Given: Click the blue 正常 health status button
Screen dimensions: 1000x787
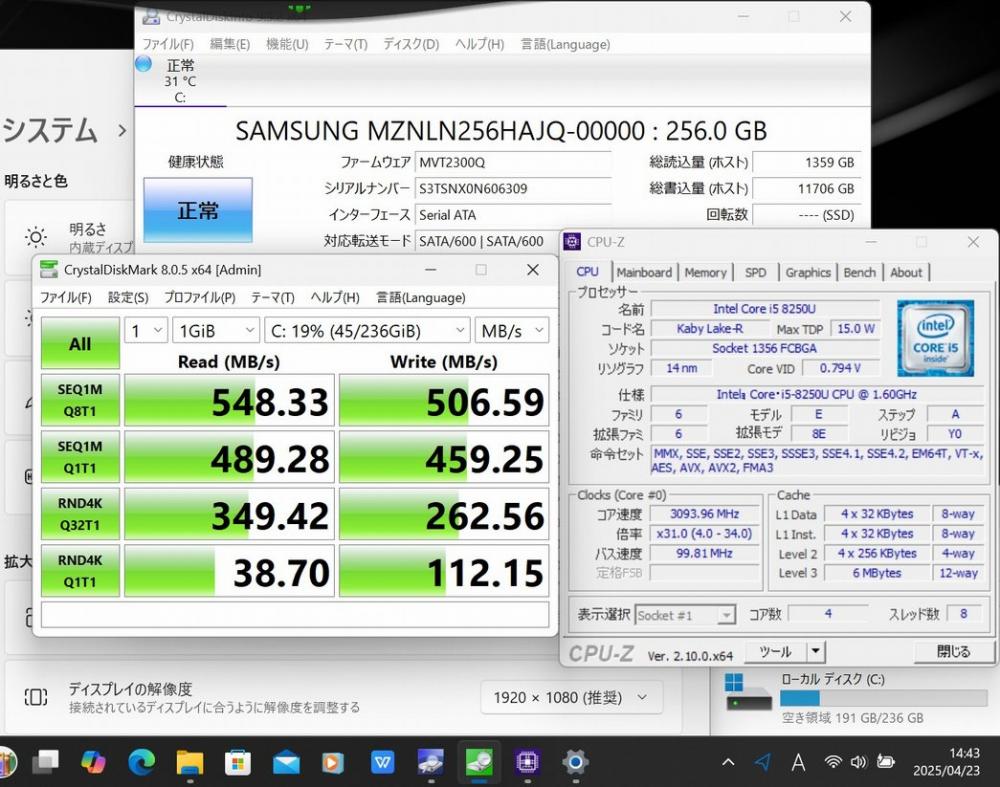Looking at the screenshot, I should (x=198, y=210).
